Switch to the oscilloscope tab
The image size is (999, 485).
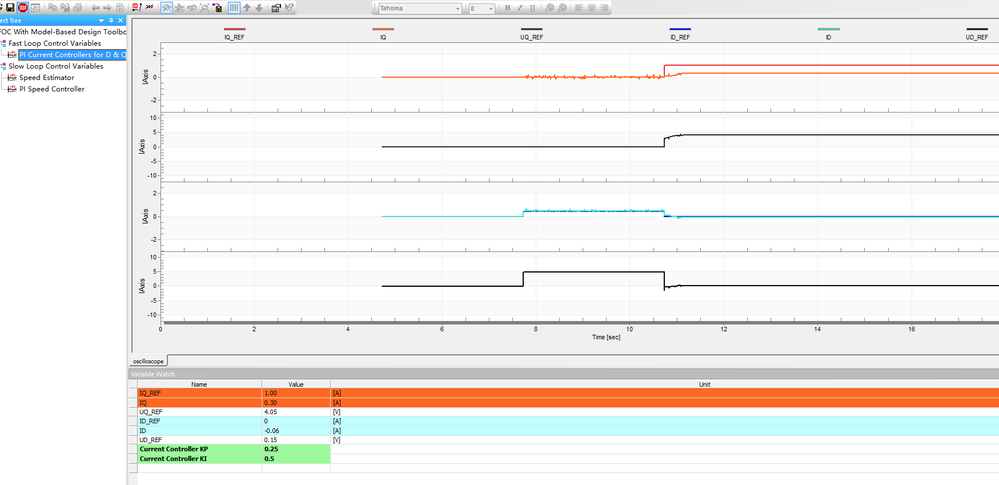(148, 361)
